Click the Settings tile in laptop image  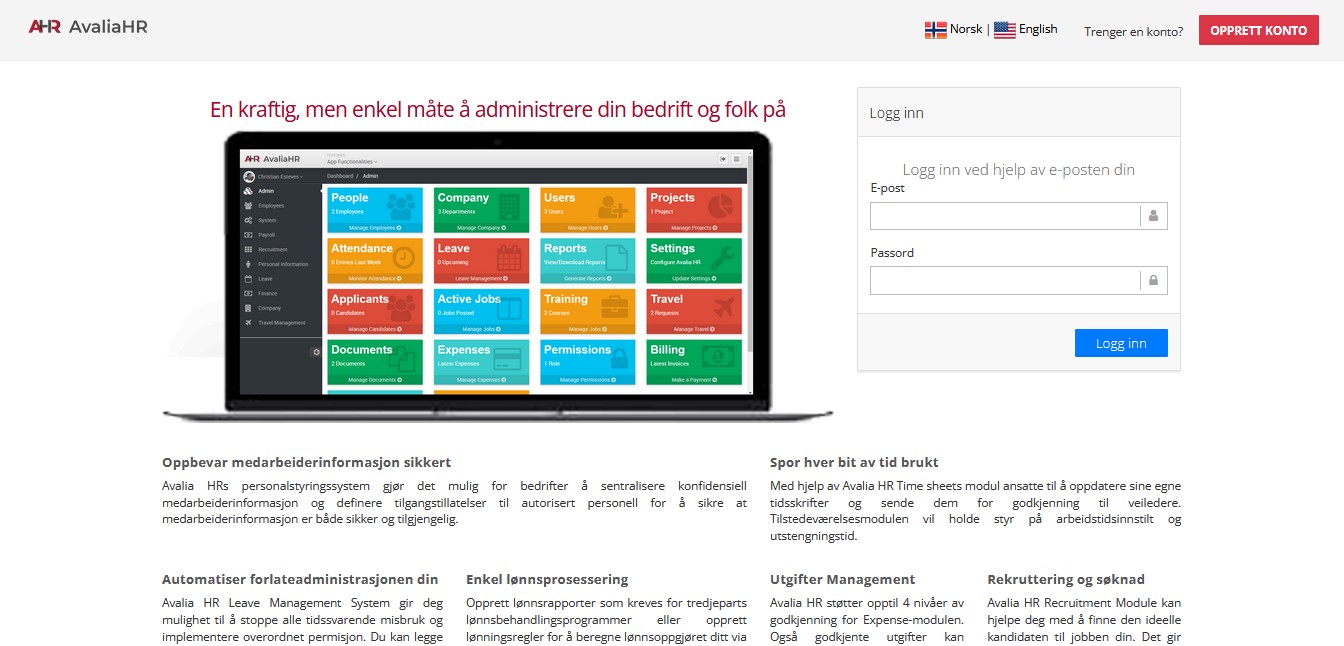[x=694, y=260]
